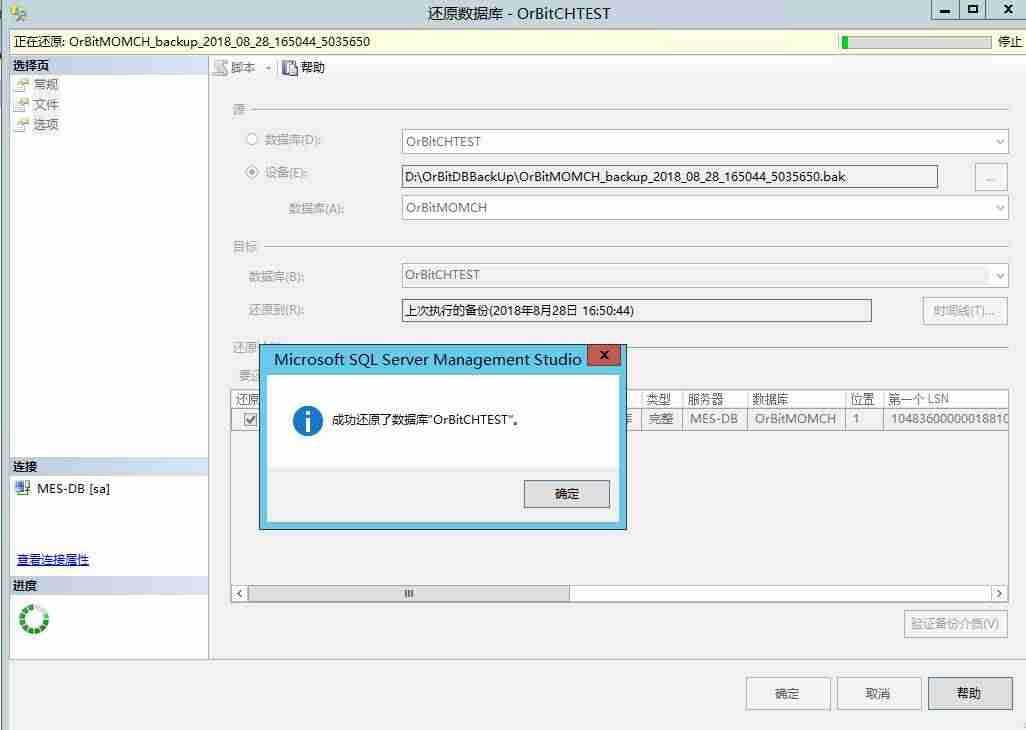Click the Cancel button at dialog bottom
The width and height of the screenshot is (1026, 730).
coord(879,693)
